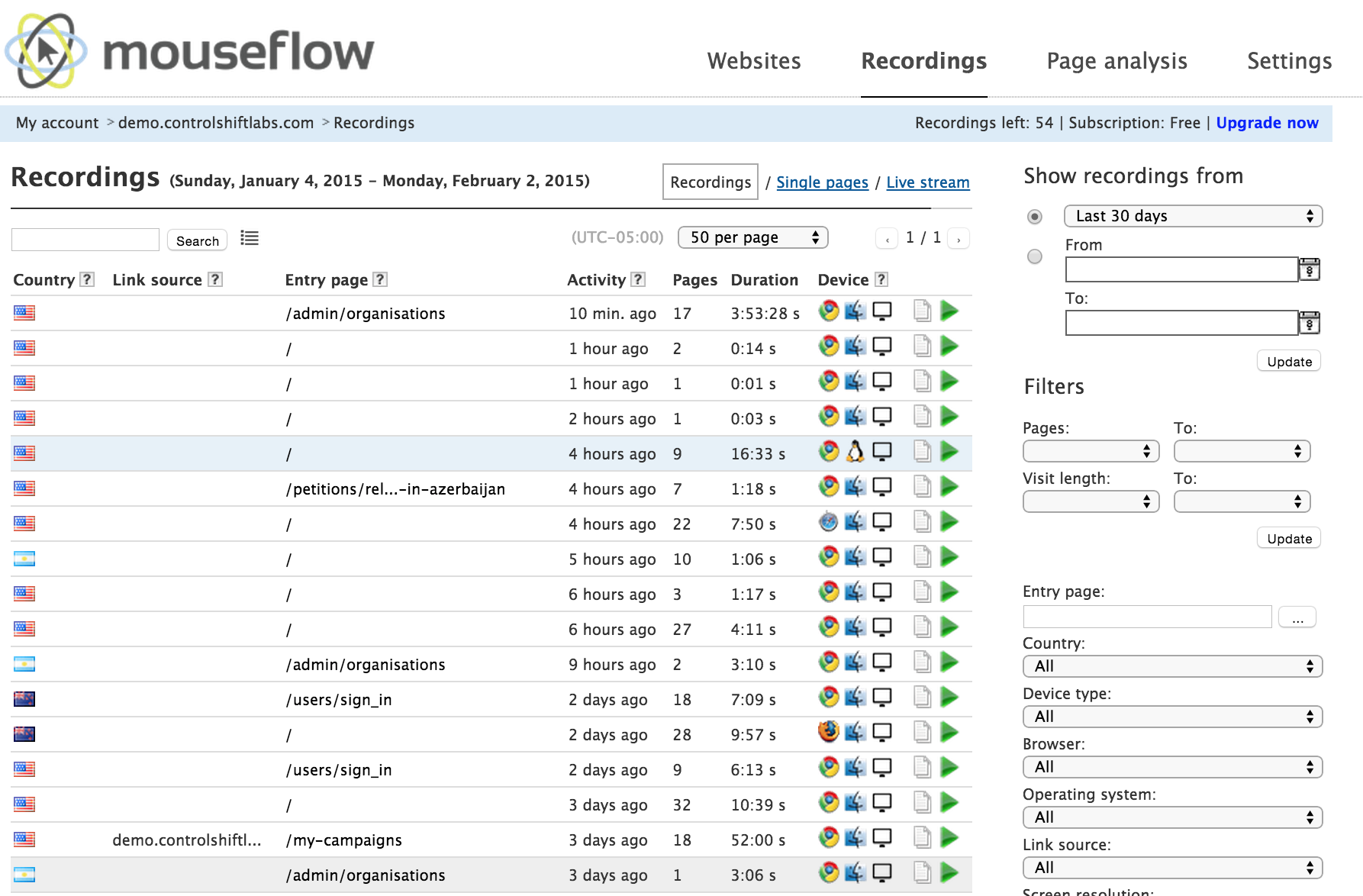Click Safari browser icon in 7:50 s row
Viewport: 1363px width, 896px height.
click(828, 522)
